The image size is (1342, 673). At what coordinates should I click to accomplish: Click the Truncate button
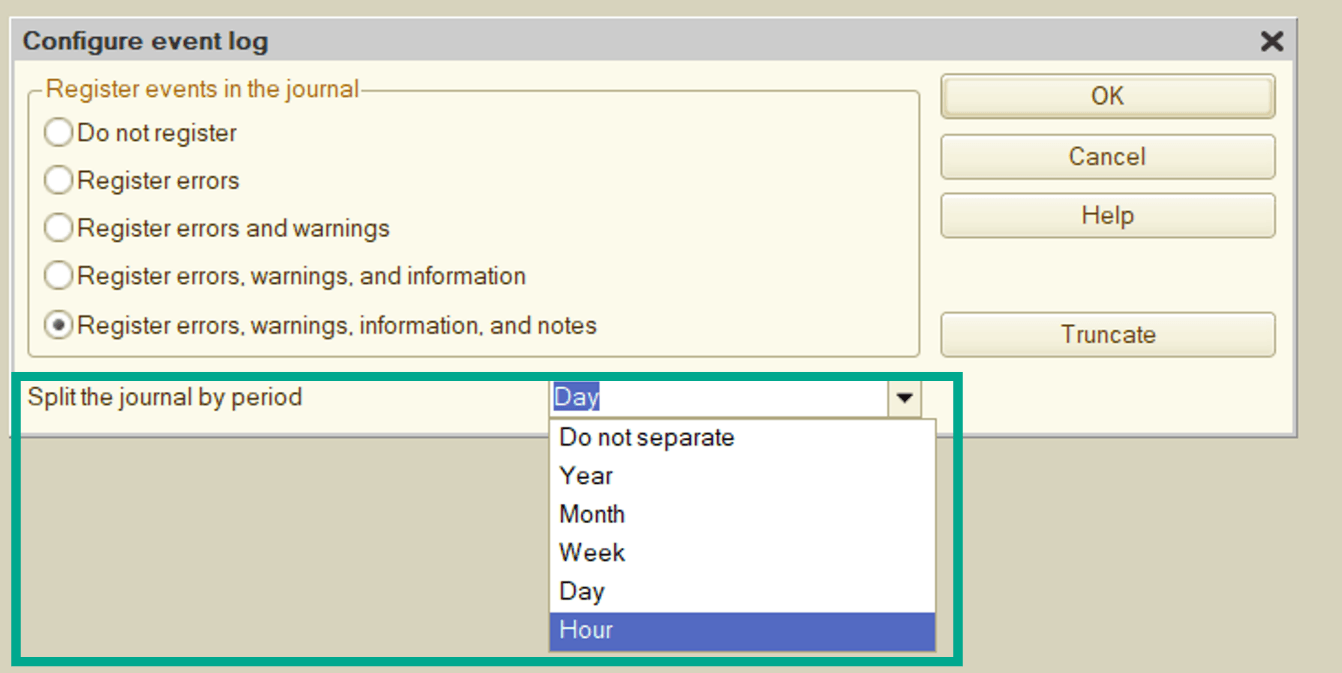(x=1107, y=335)
